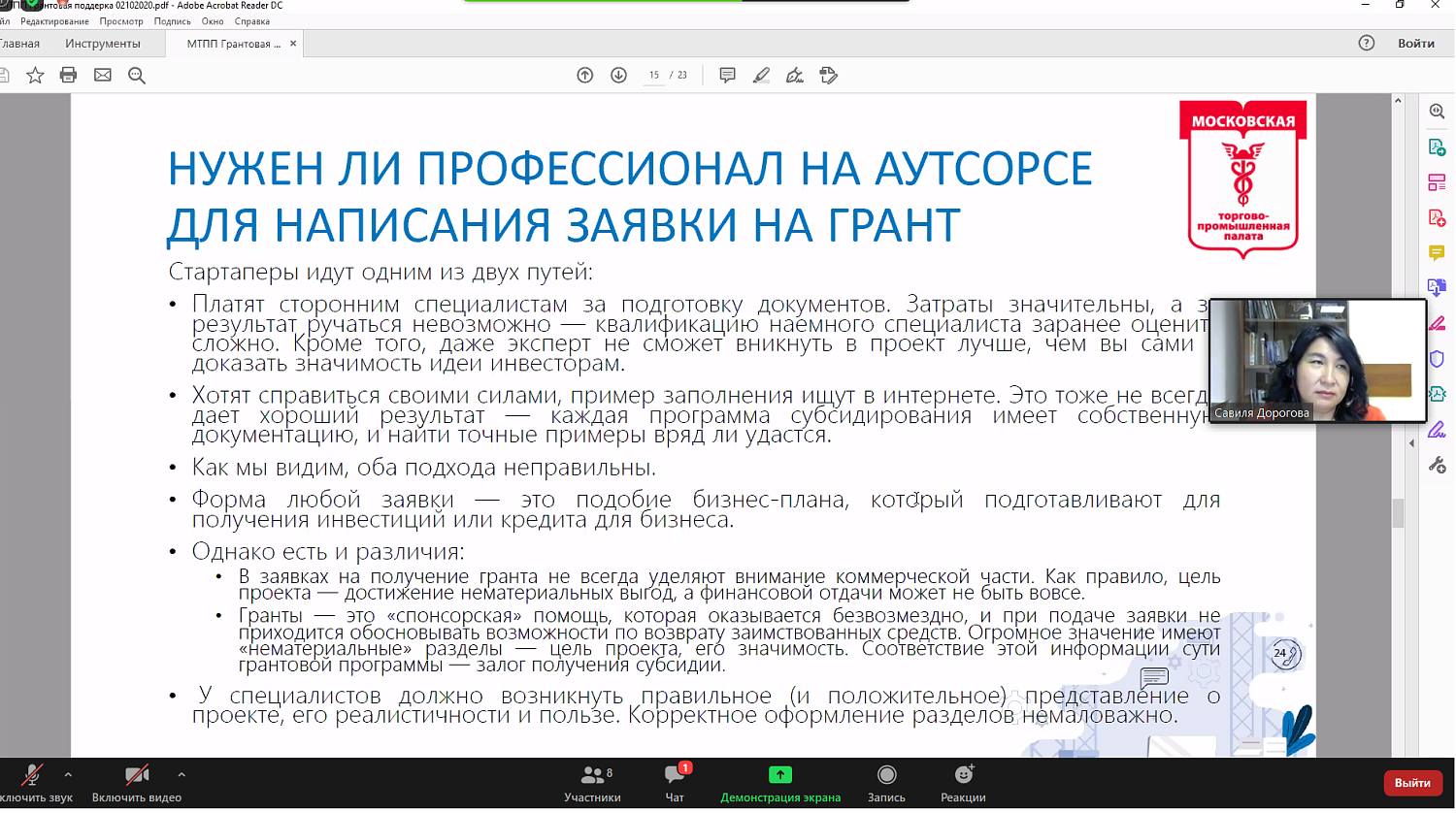Select the МТПП Грантовая document tab
Viewport: 1456px width, 813px height.
[x=233, y=44]
